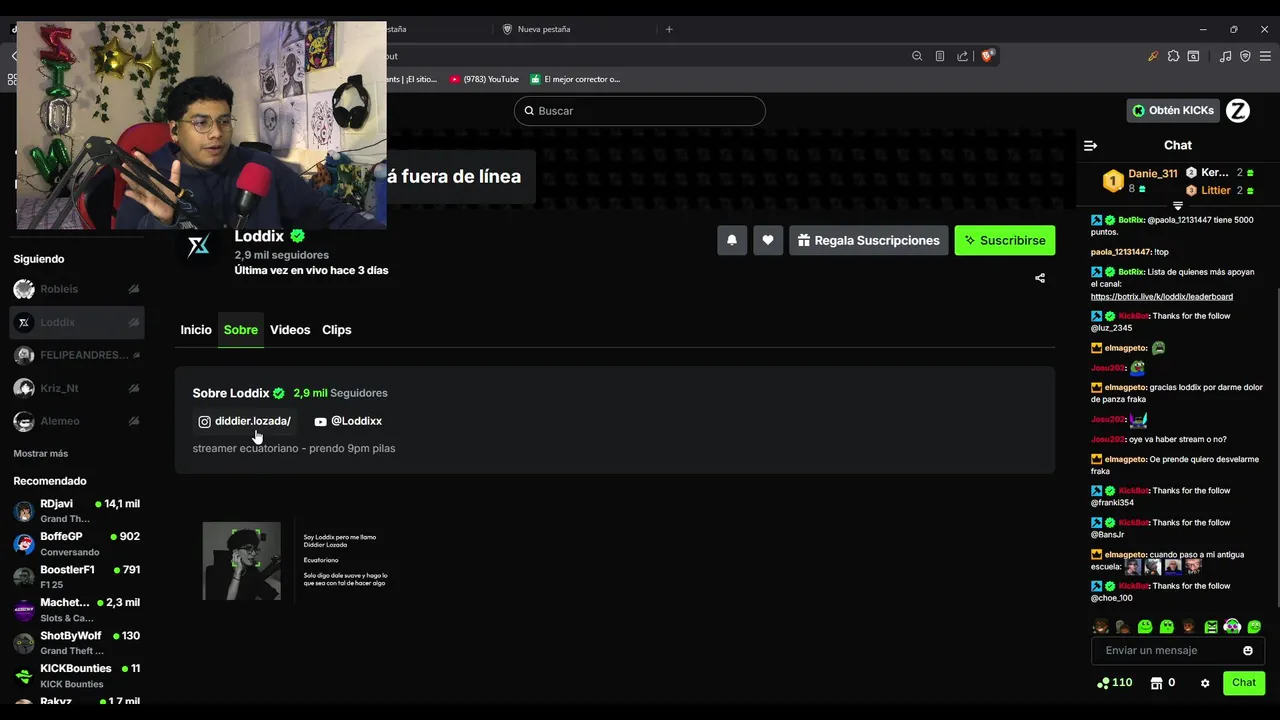Open a new browser tab with plus
Screen dimensions: 1280x720
(669, 29)
